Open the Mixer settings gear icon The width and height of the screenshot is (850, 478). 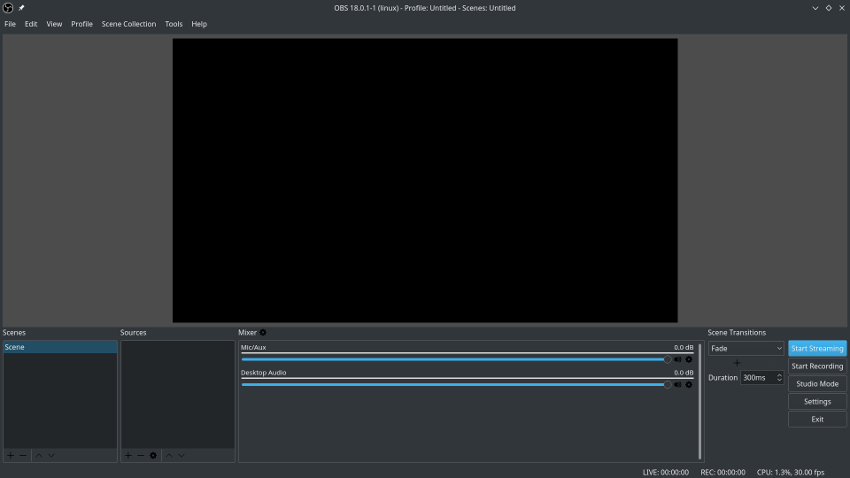pos(263,333)
